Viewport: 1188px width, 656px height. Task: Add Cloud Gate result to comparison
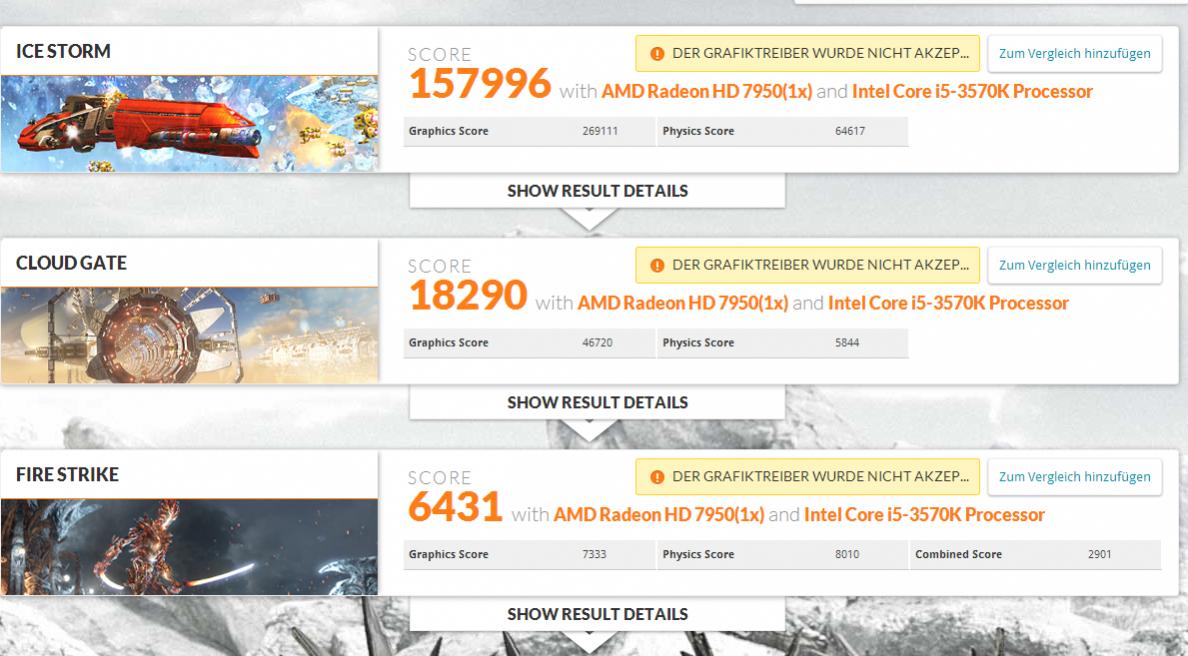tap(1074, 265)
